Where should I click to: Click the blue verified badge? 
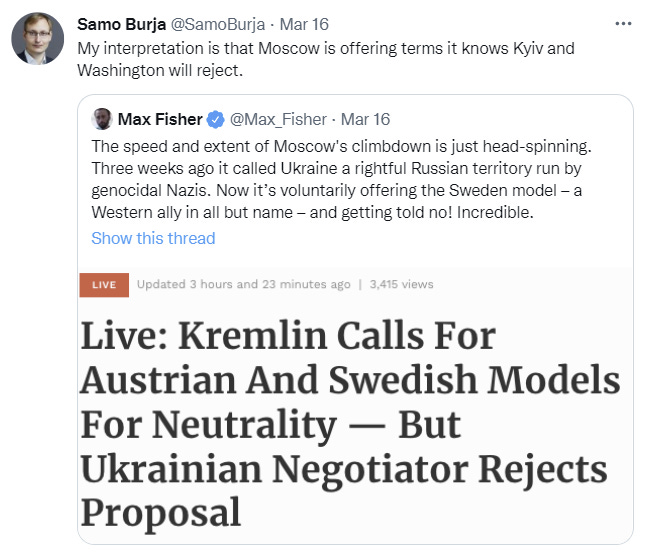point(215,120)
